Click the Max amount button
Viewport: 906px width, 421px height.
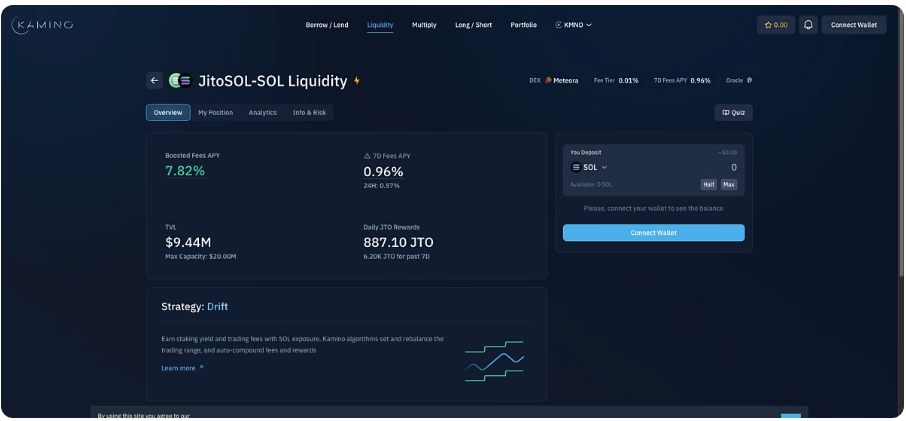pos(729,185)
